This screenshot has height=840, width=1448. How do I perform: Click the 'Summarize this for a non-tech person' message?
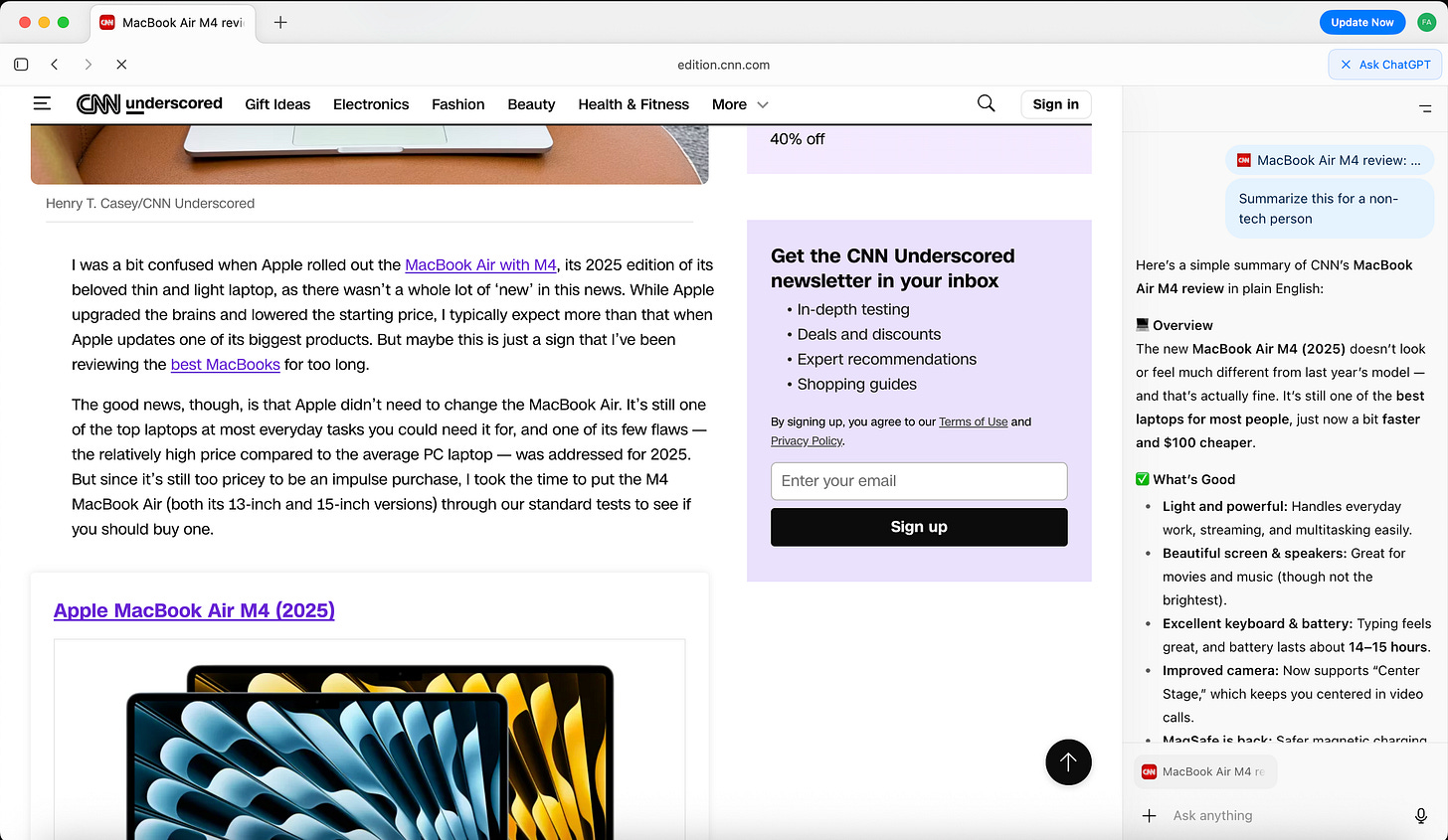coord(1330,209)
